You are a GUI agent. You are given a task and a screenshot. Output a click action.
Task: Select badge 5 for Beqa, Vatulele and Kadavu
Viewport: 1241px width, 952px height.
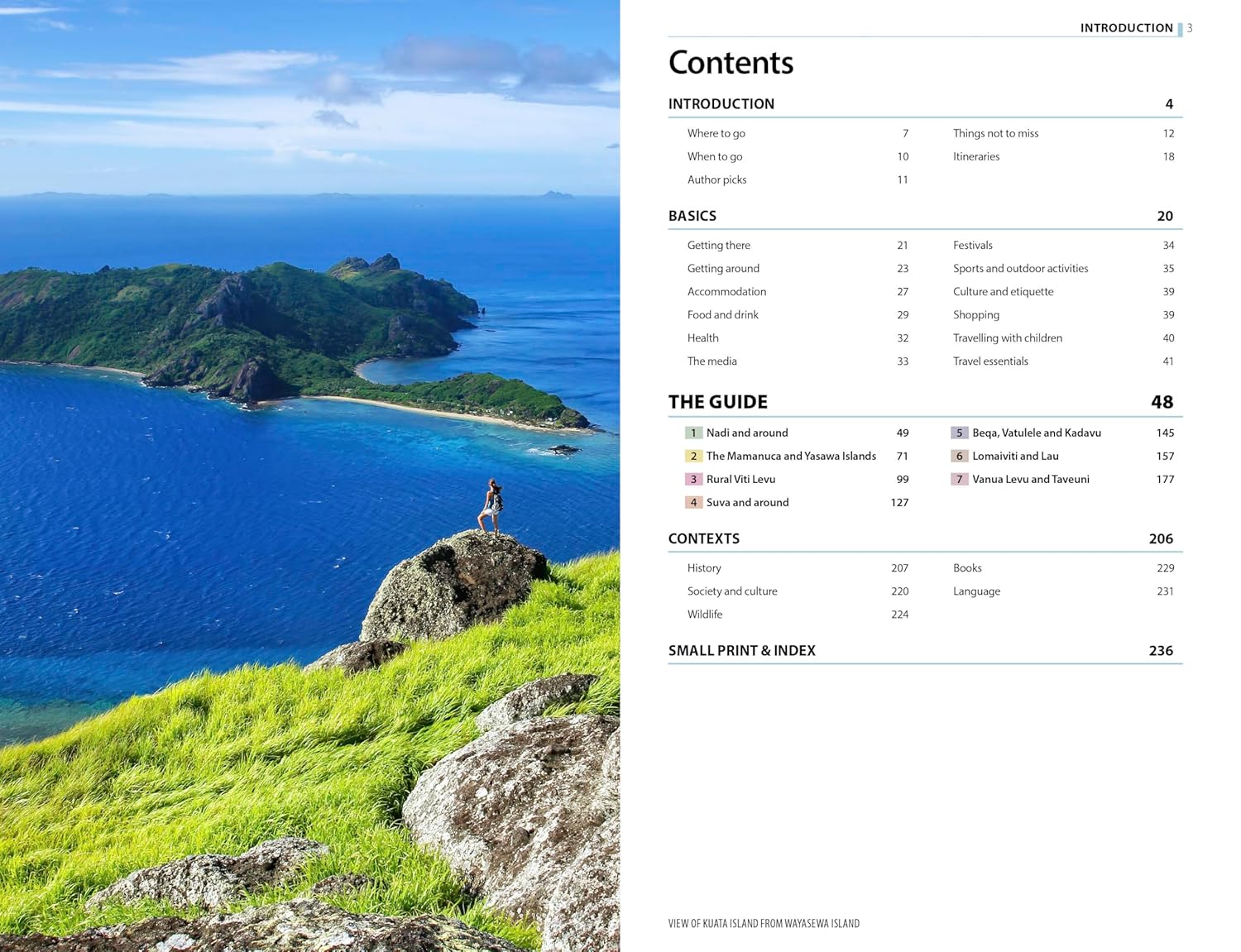(959, 433)
